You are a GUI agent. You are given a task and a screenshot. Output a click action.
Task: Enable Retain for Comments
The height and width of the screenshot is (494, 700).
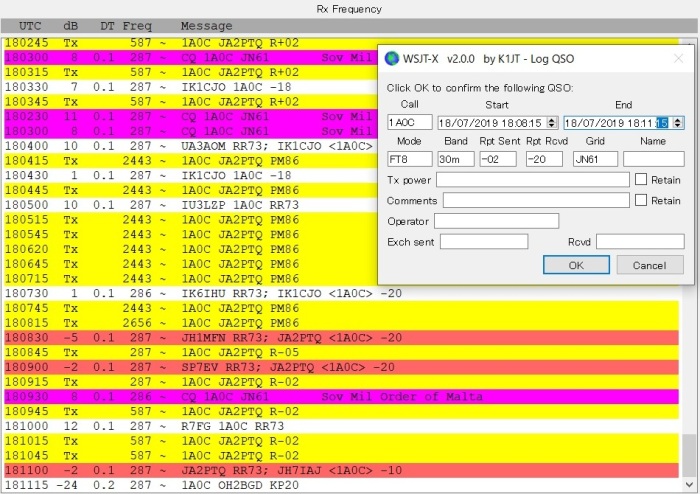pos(641,200)
